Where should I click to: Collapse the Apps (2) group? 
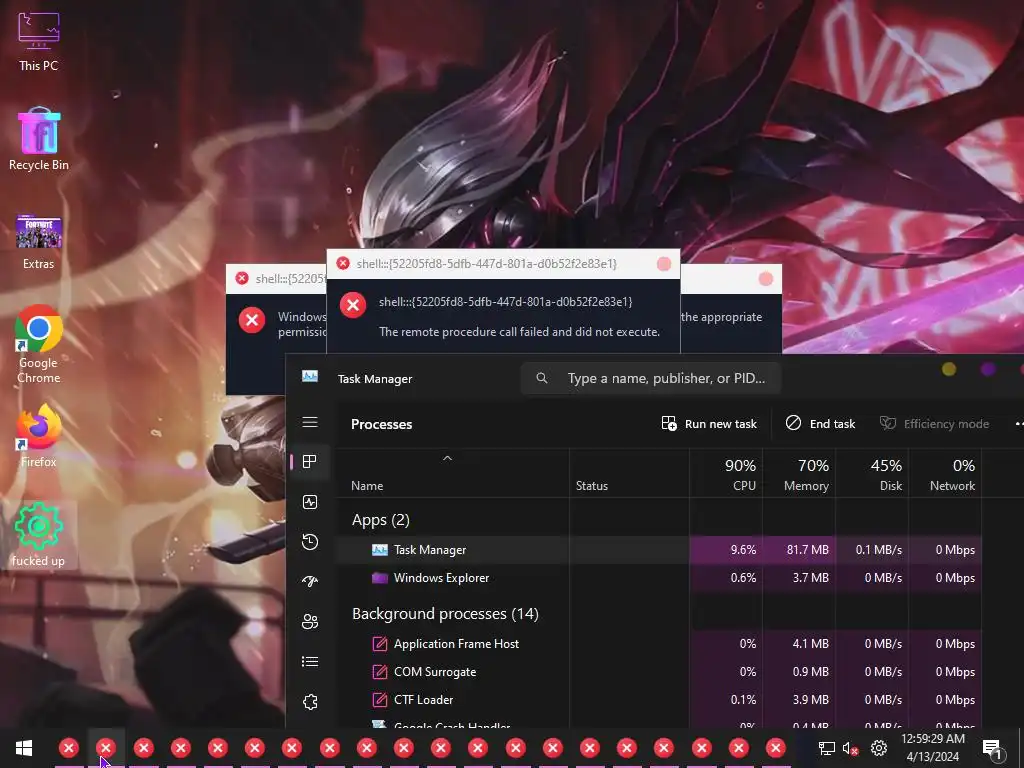point(381,520)
